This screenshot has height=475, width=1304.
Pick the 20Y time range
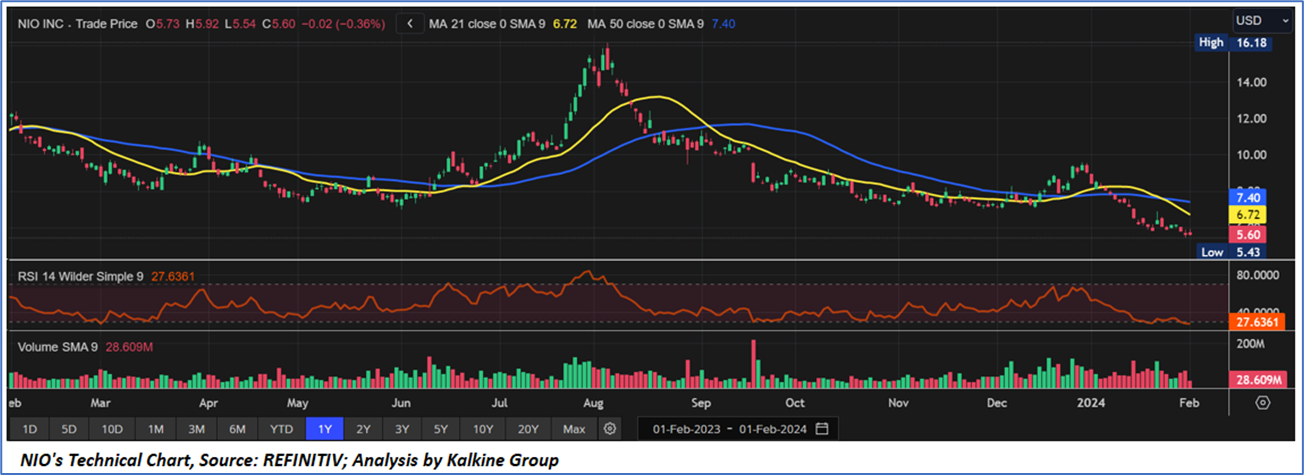528,429
